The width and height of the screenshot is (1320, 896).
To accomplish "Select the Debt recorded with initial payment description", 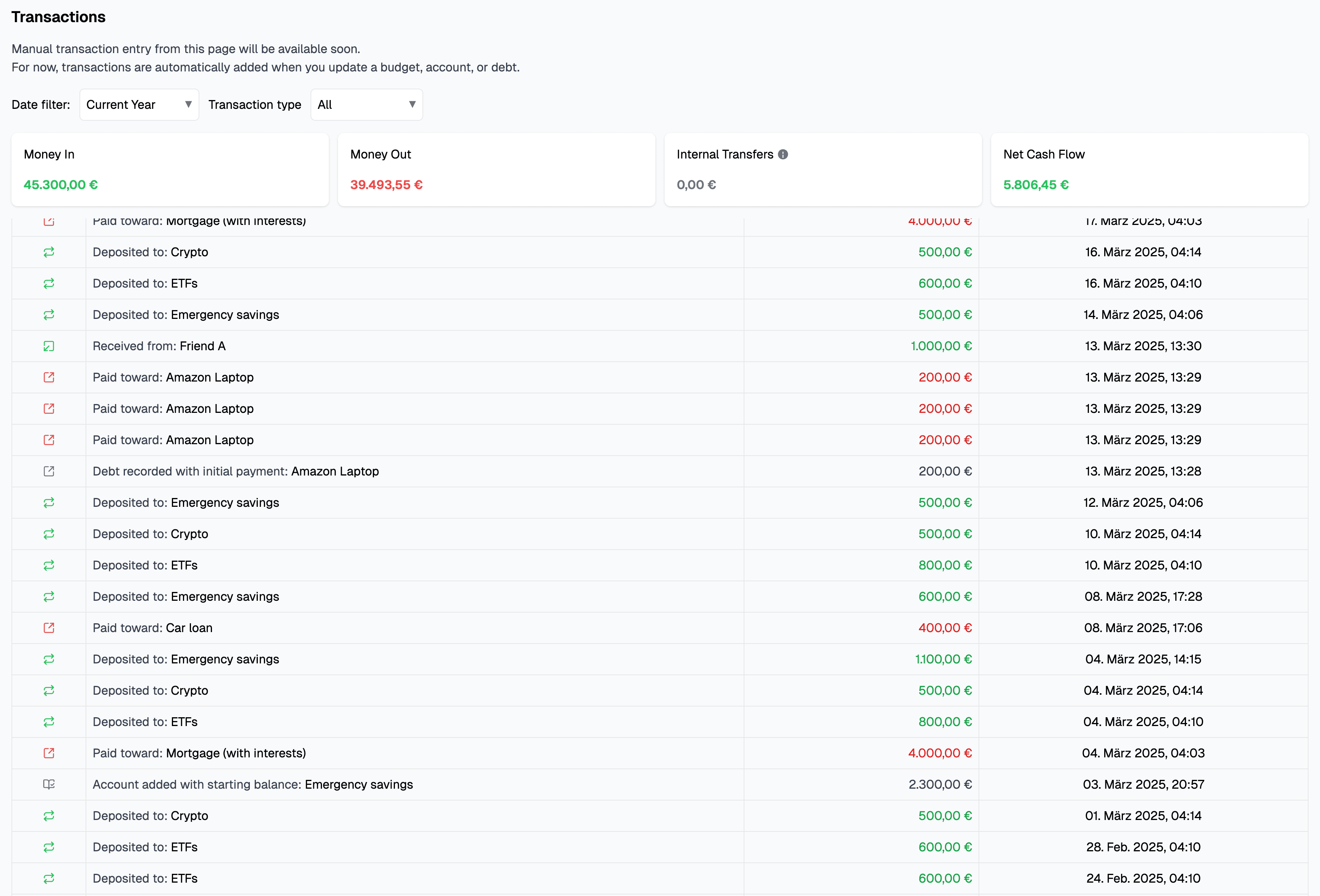I will [x=236, y=471].
